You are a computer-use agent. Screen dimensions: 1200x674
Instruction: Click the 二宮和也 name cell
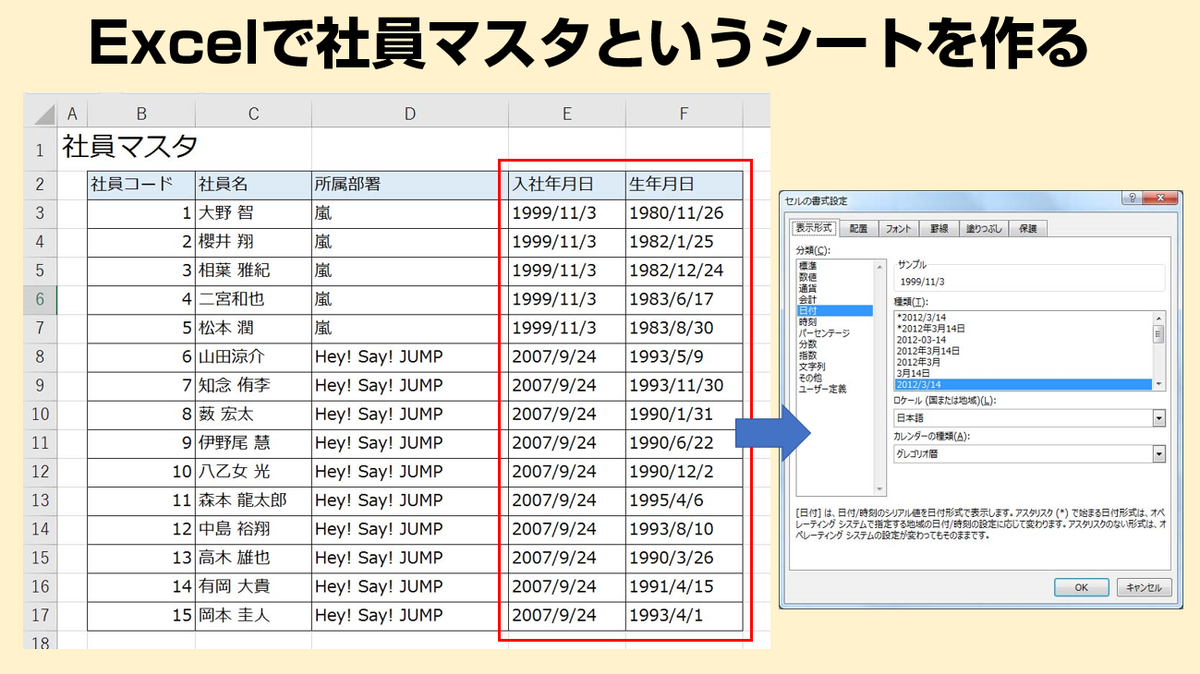pos(253,299)
